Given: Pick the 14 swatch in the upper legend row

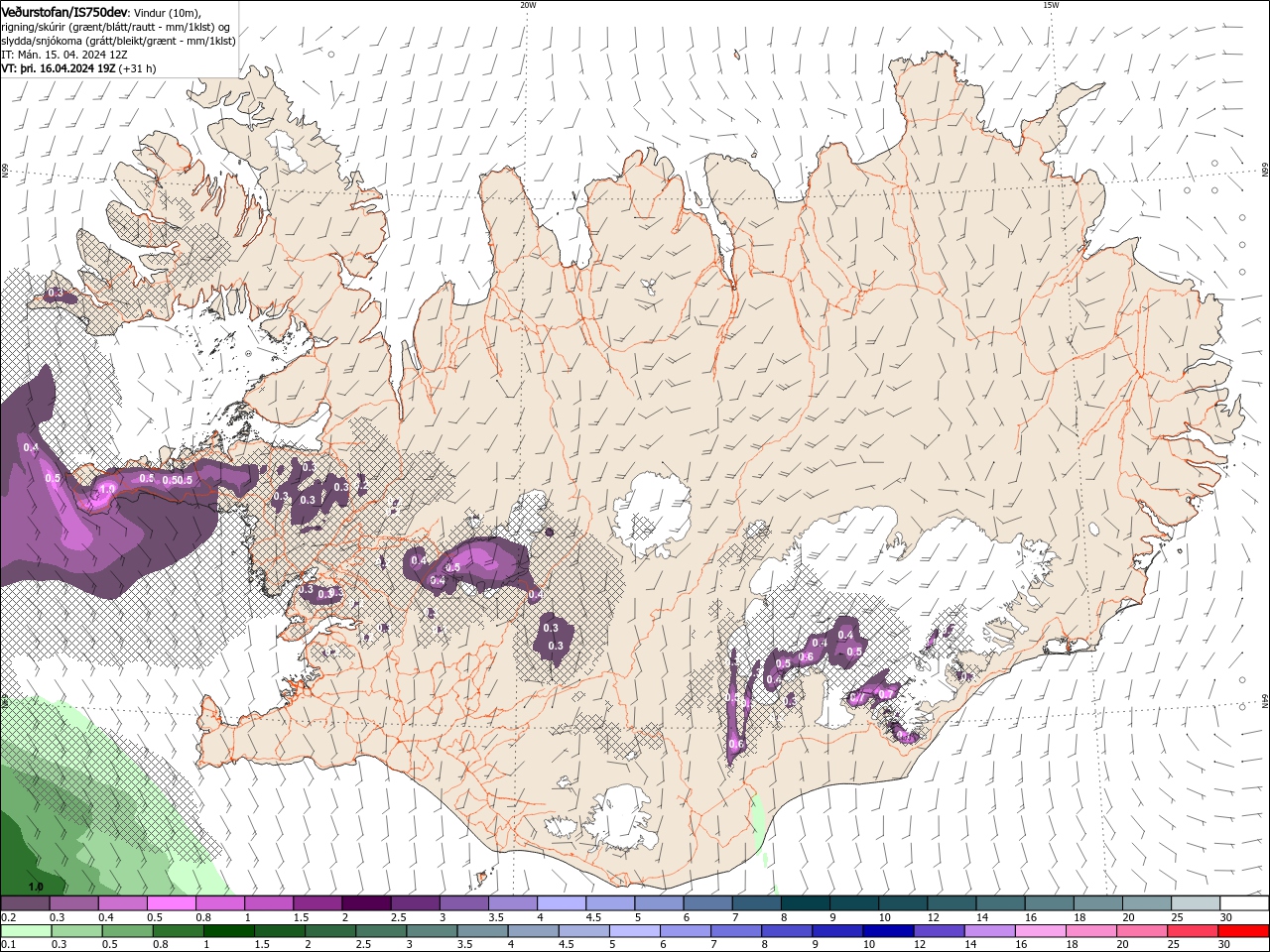Looking at the screenshot, I should click(1000, 903).
